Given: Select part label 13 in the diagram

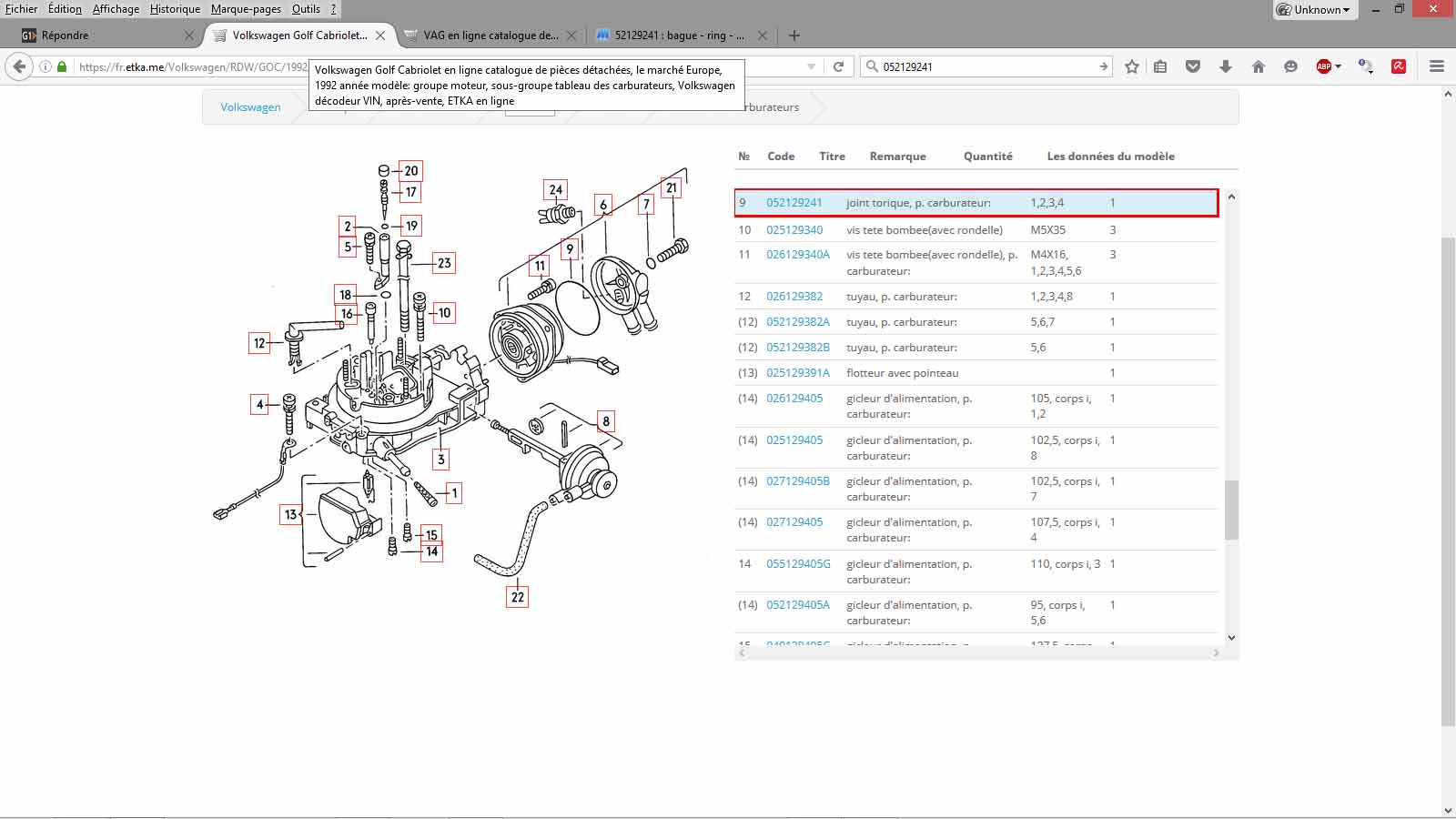Looking at the screenshot, I should click(290, 514).
